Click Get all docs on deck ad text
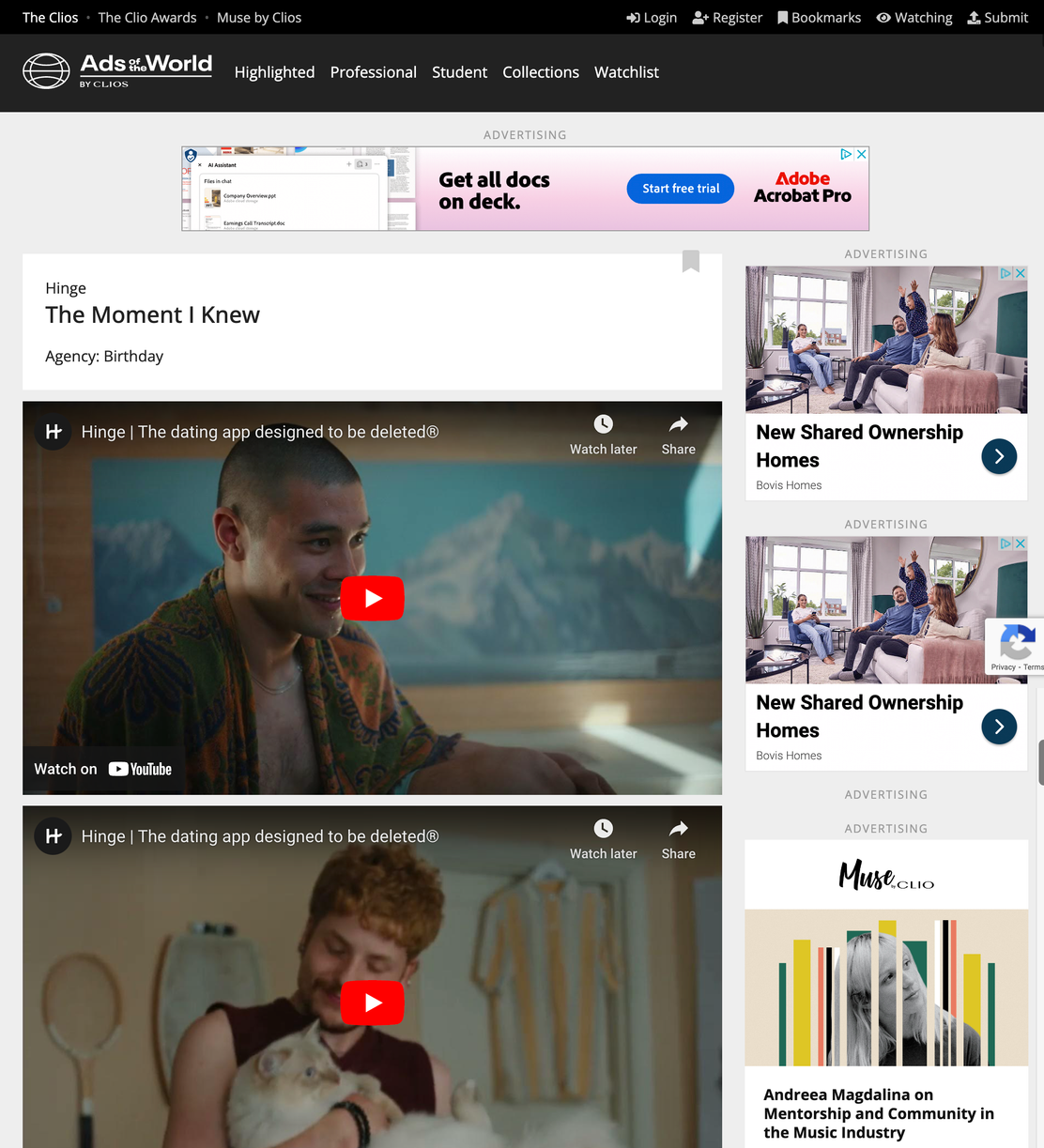The width and height of the screenshot is (1044, 1148). [x=494, y=191]
